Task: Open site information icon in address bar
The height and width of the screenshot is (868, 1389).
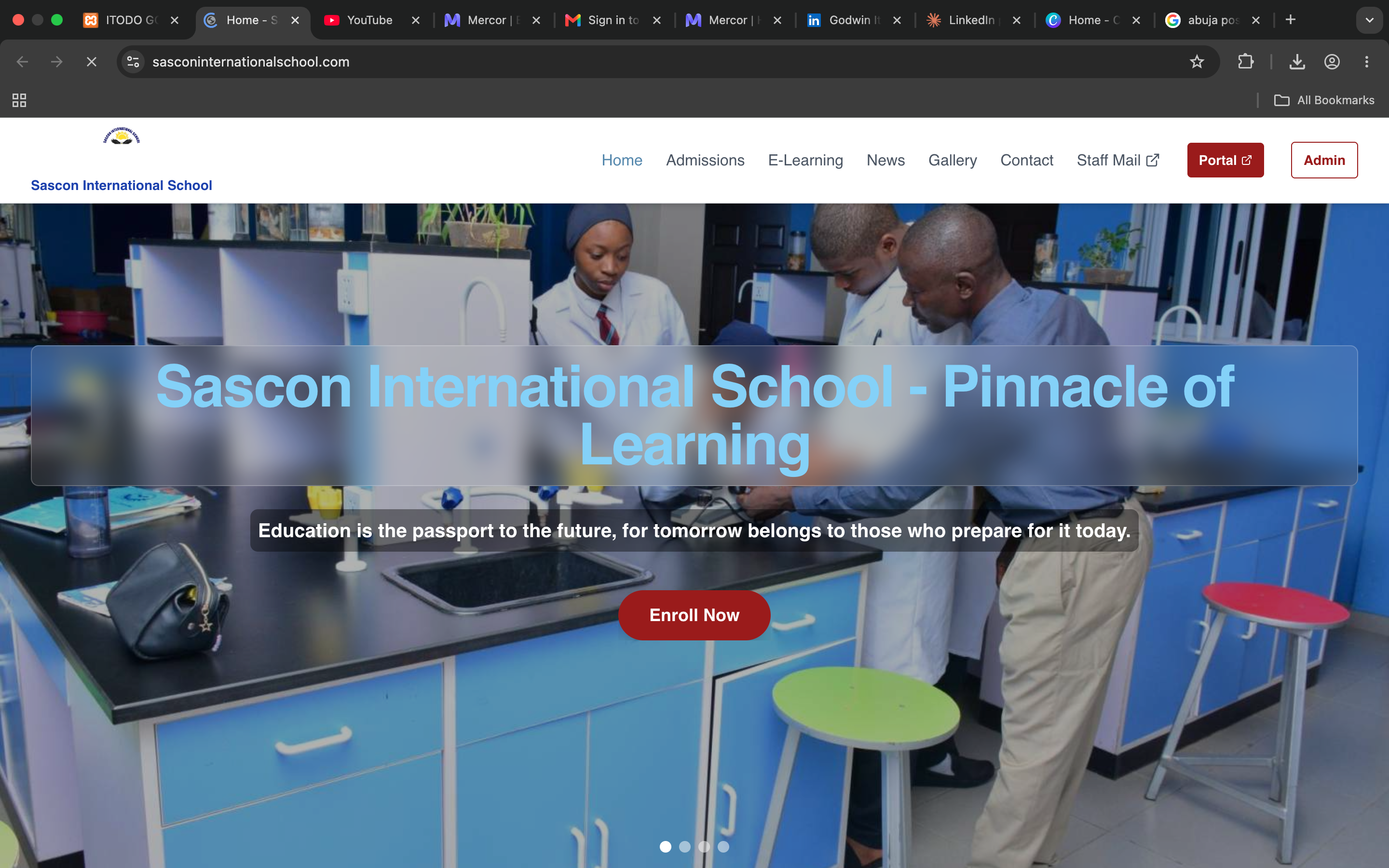Action: pyautogui.click(x=133, y=61)
